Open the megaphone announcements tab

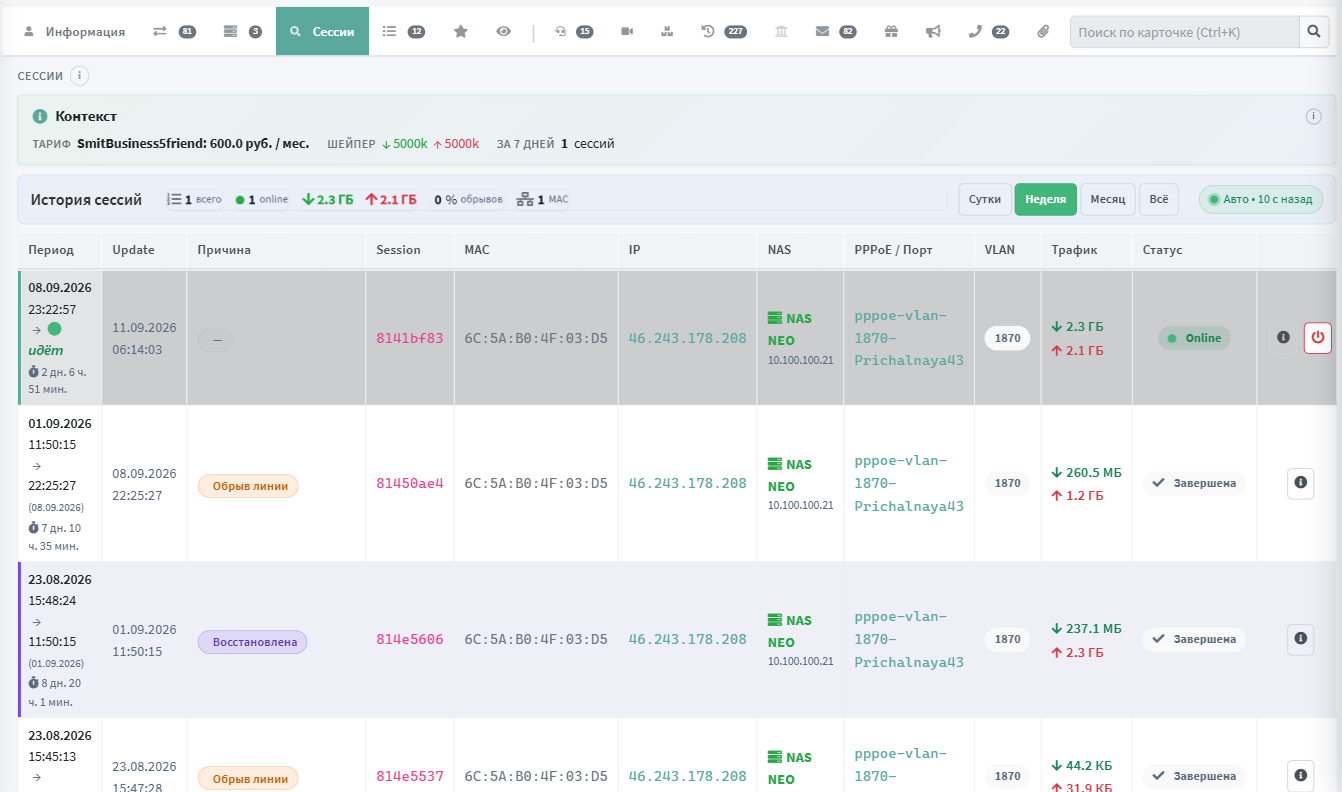[933, 31]
